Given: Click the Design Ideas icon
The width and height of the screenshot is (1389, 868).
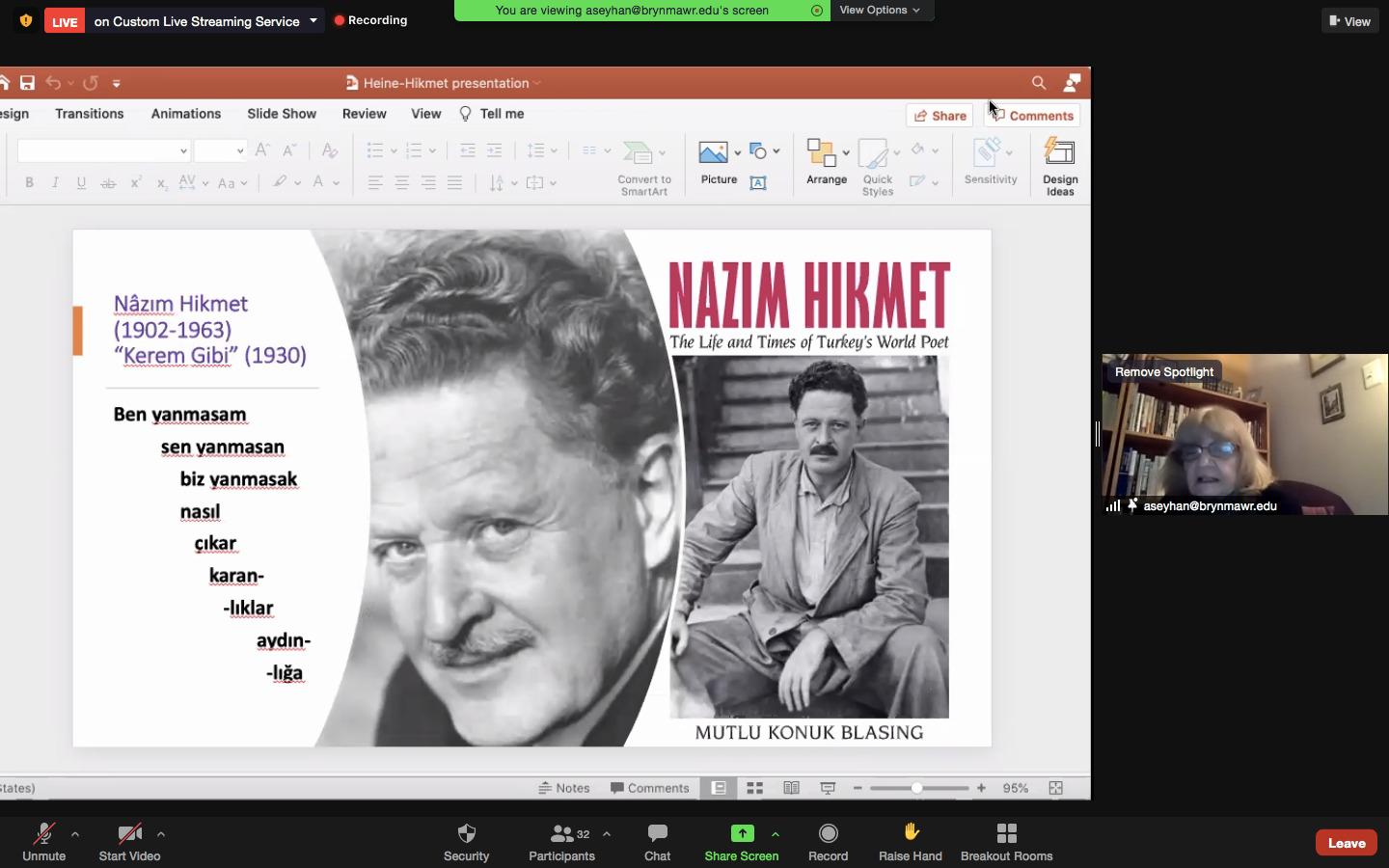Looking at the screenshot, I should [1059, 152].
